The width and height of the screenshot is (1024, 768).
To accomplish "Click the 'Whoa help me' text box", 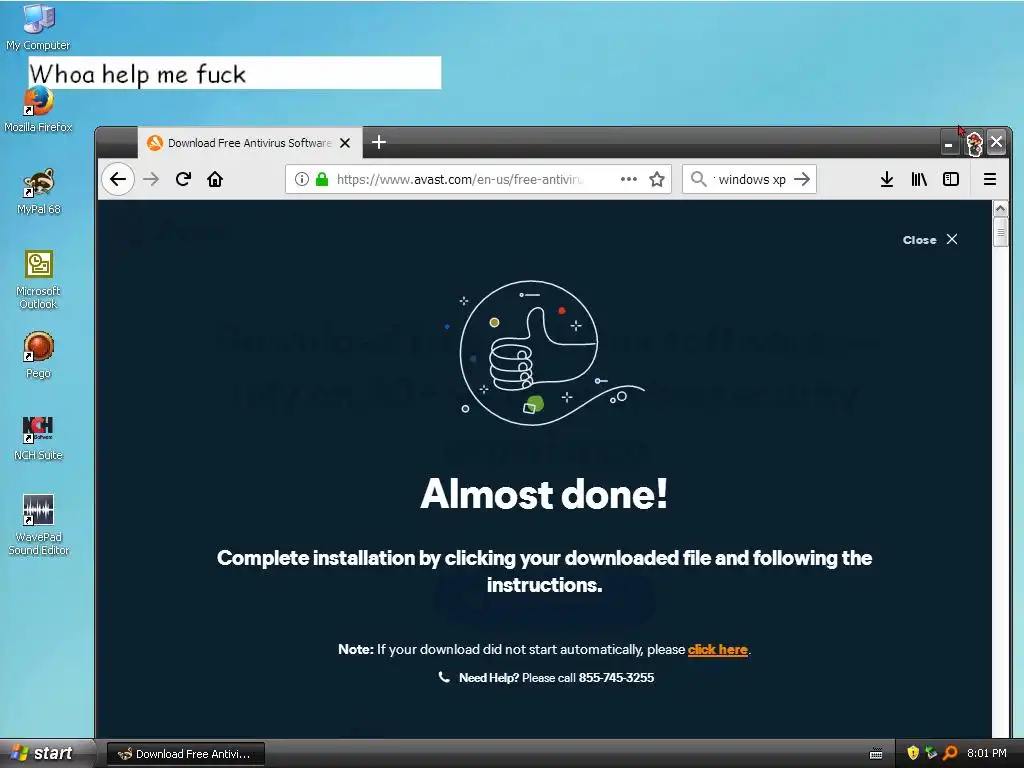I will 235,73.
